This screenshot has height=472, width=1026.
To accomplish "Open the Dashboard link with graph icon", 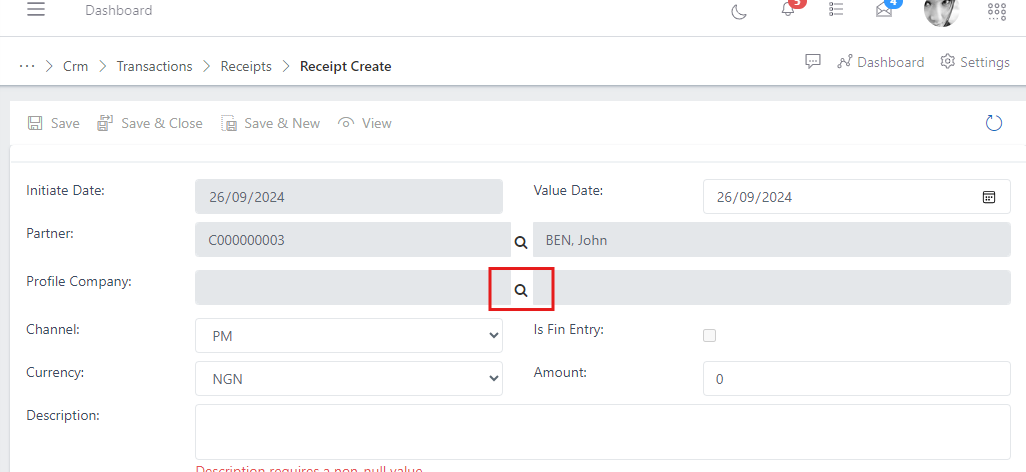I will (x=881, y=62).
